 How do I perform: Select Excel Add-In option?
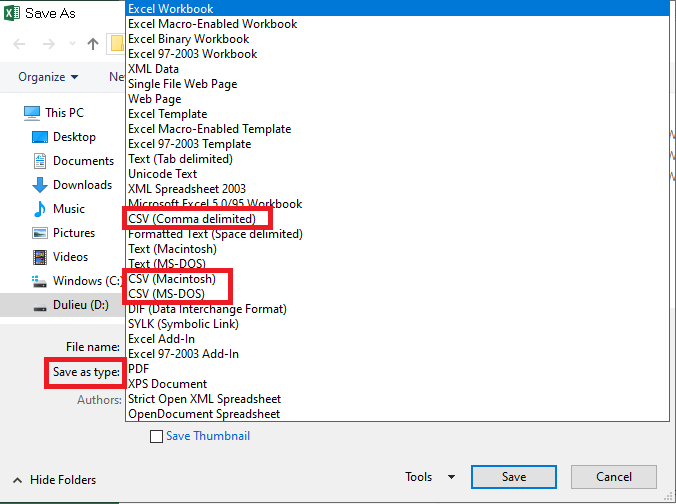397,339
